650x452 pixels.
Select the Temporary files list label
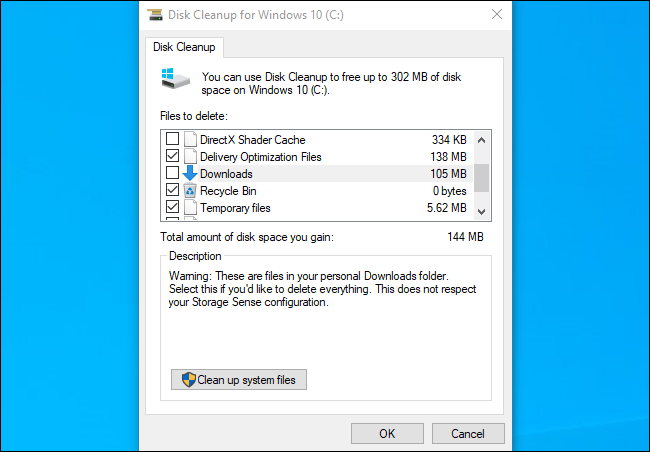(235, 208)
